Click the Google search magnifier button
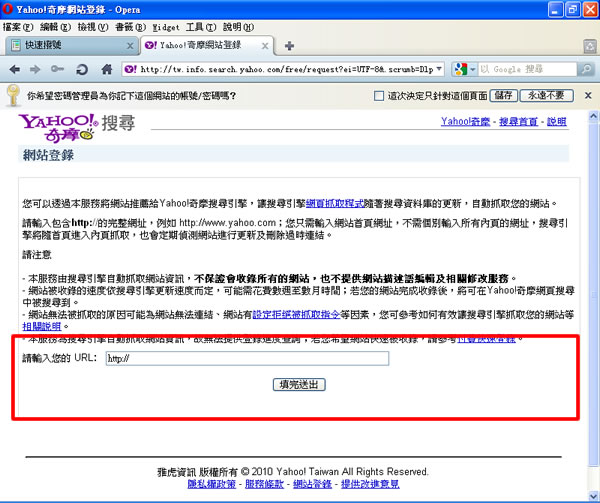Image resolution: width=600 pixels, height=503 pixels. tap(586, 69)
